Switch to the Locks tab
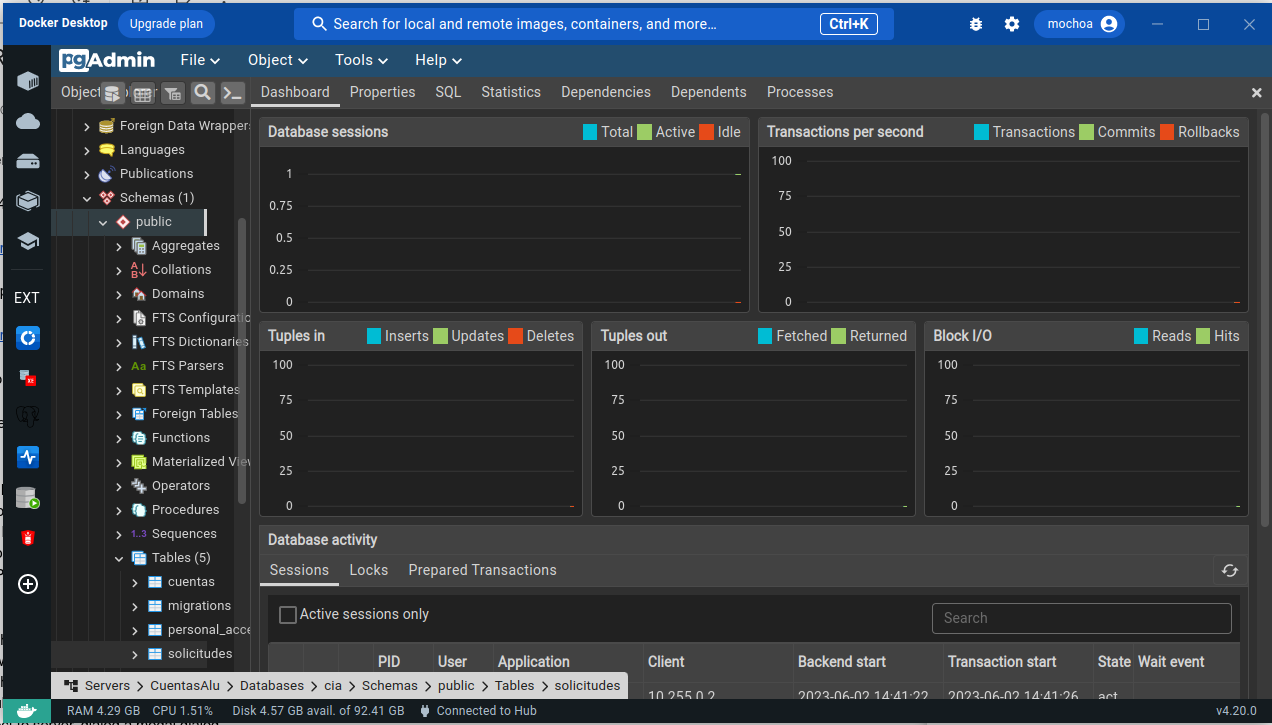The width and height of the screenshot is (1272, 725). pyautogui.click(x=368, y=570)
